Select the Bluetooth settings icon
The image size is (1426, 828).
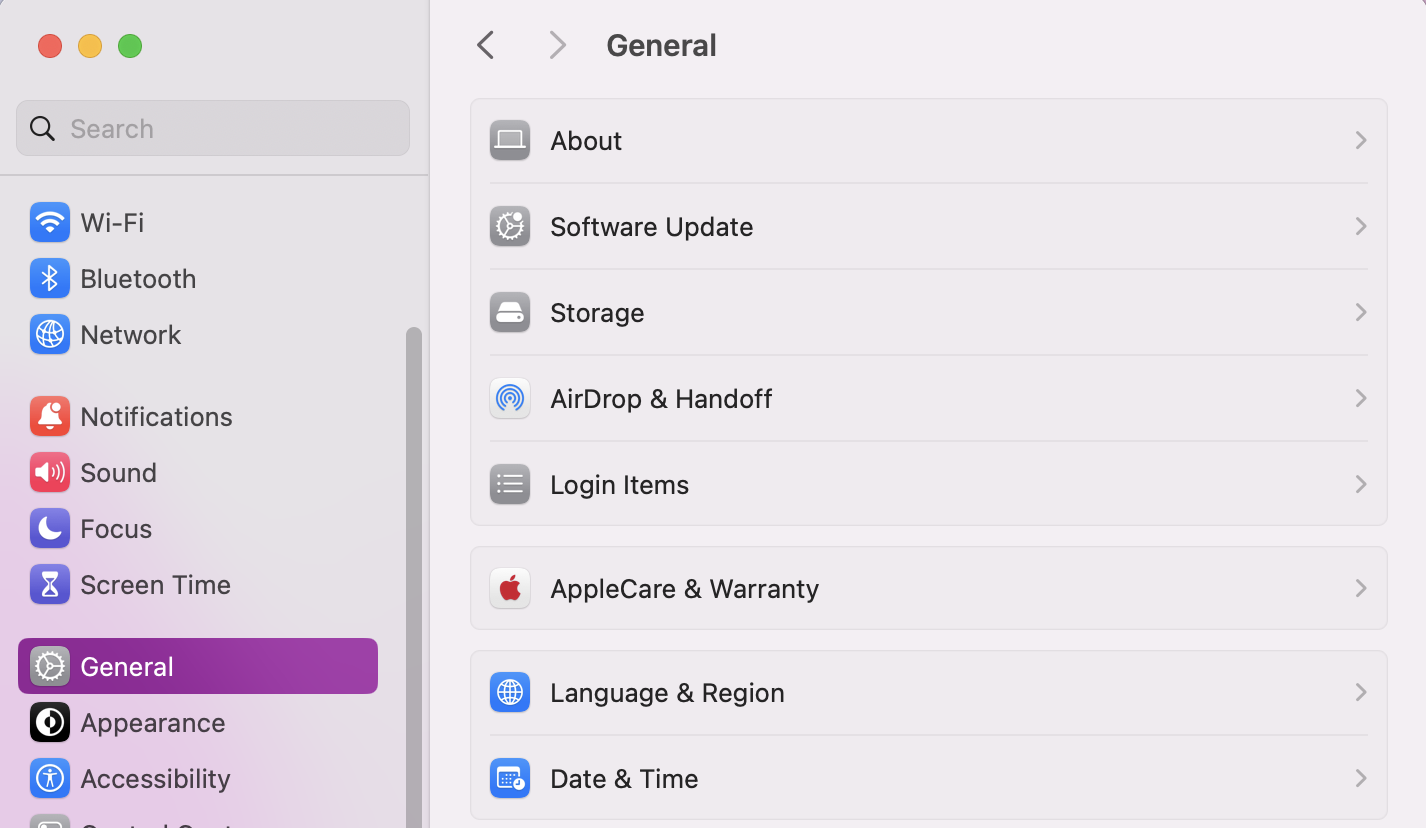click(50, 278)
